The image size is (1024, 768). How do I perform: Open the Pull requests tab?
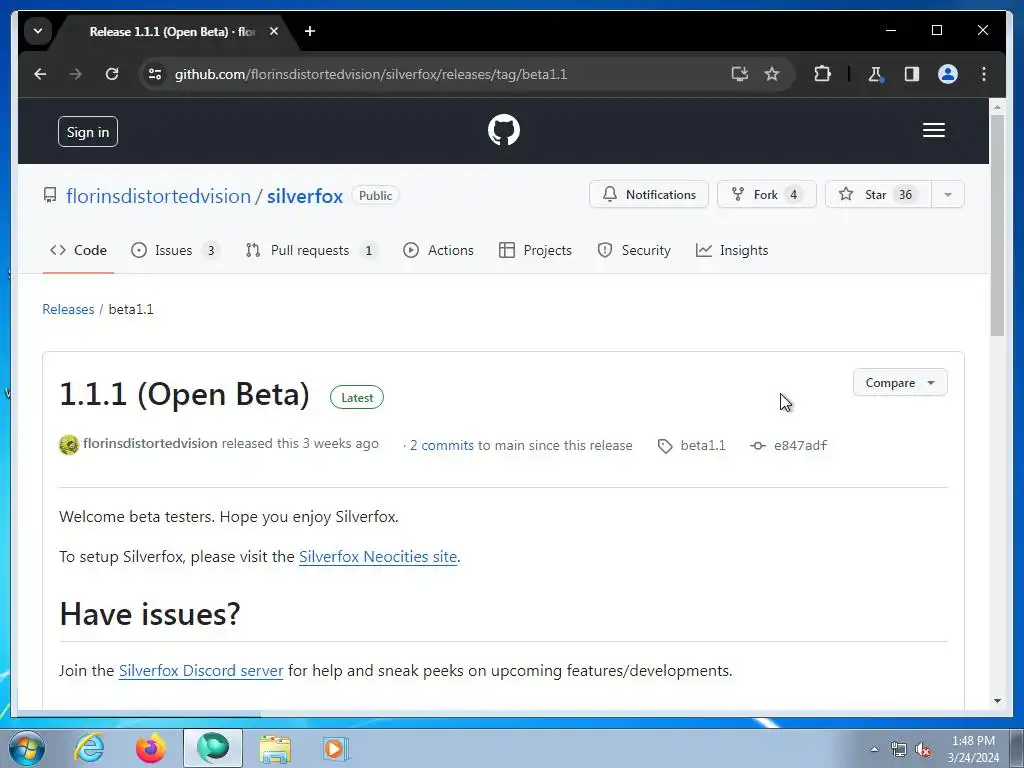(x=310, y=250)
